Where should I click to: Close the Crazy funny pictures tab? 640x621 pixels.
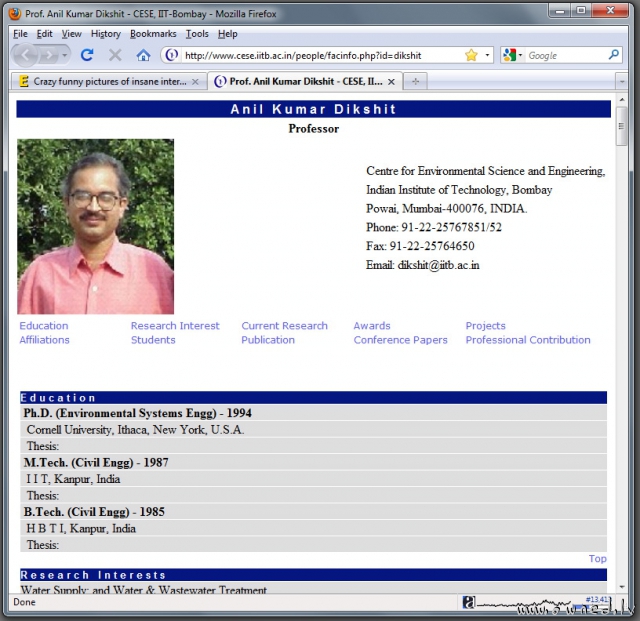pyautogui.click(x=196, y=82)
